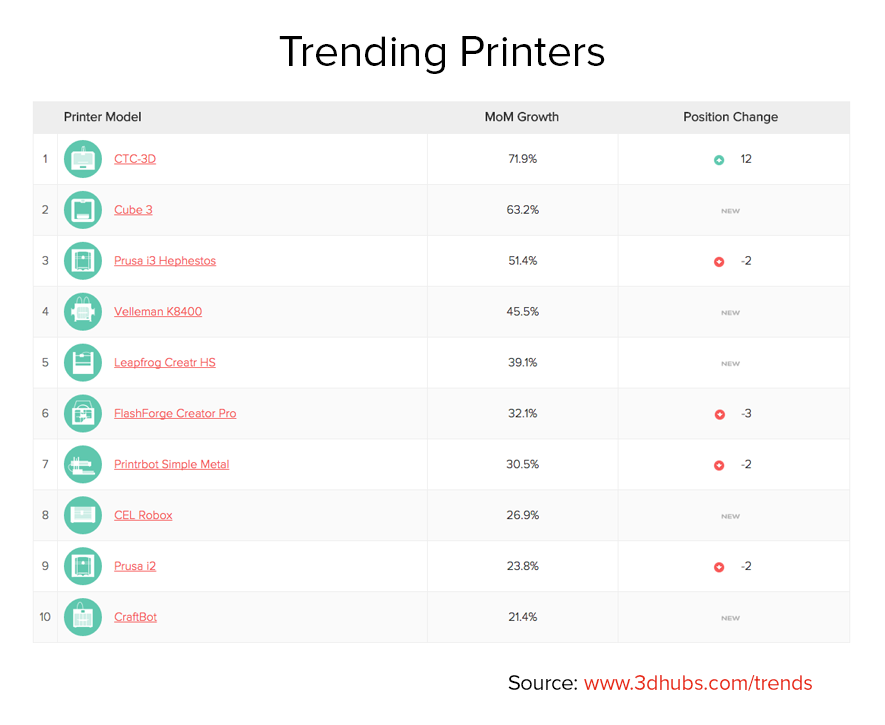
Task: Open the Cube 3 link
Action: (x=133, y=210)
